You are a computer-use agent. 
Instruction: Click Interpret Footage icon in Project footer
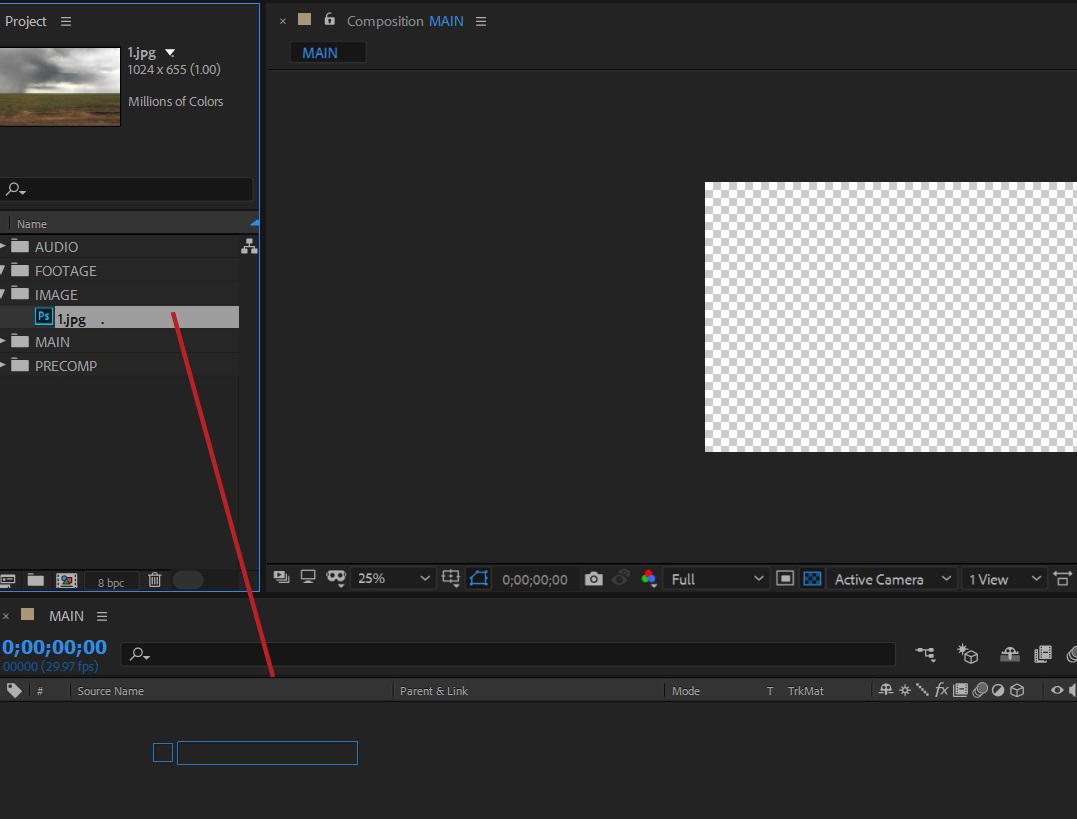pyautogui.click(x=8, y=580)
